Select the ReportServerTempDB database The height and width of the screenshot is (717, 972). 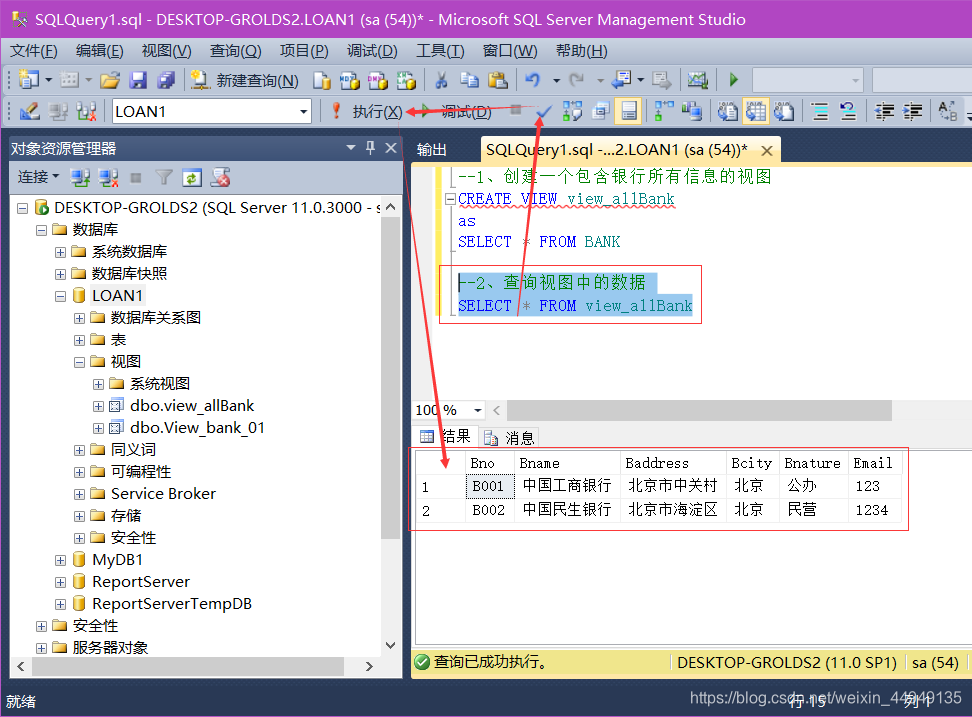click(x=172, y=604)
